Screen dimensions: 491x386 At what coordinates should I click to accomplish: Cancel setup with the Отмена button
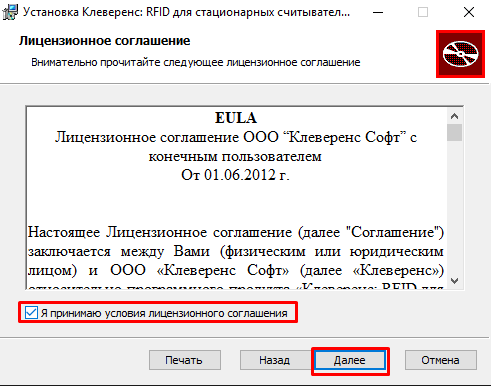coord(441,360)
